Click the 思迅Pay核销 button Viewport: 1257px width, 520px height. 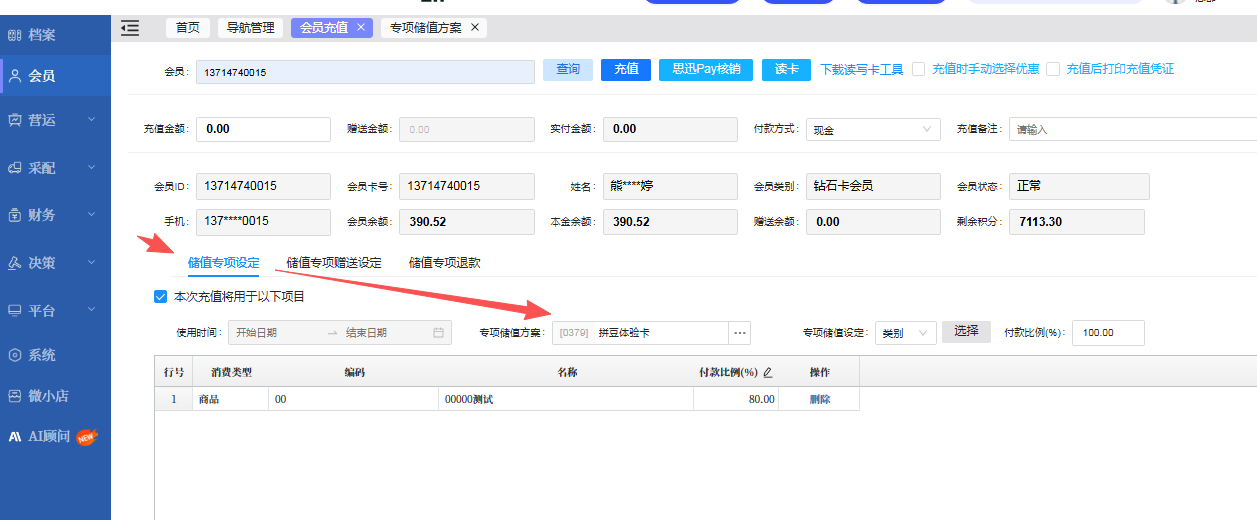[706, 69]
